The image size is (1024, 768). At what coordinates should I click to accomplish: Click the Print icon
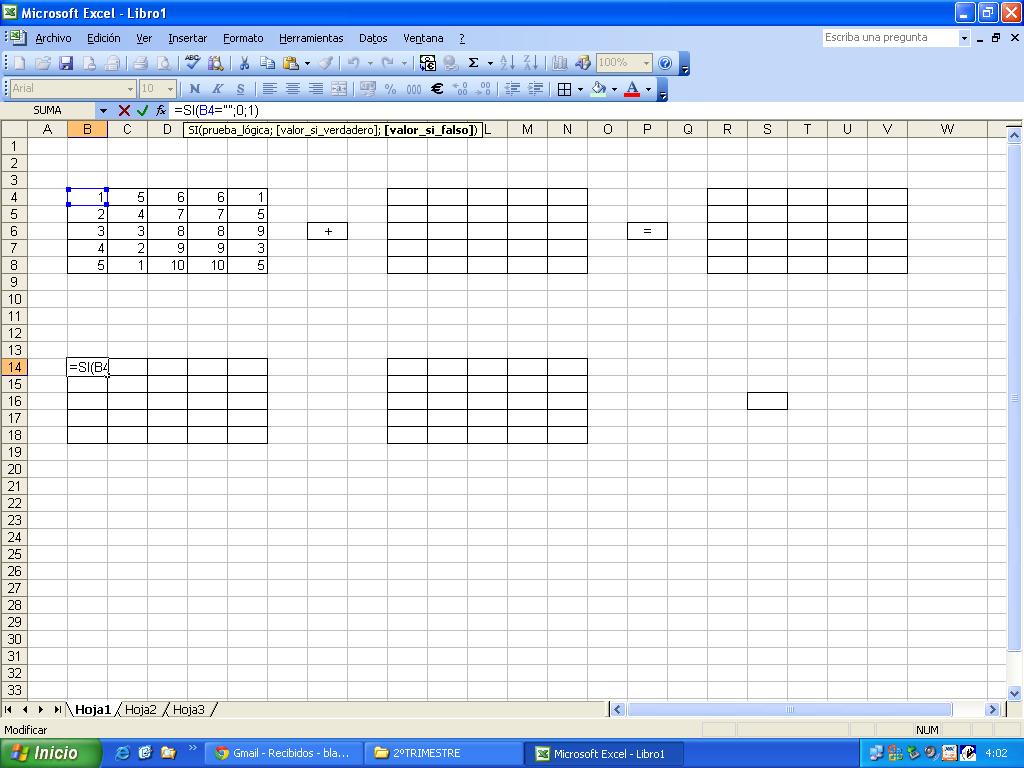(140, 63)
